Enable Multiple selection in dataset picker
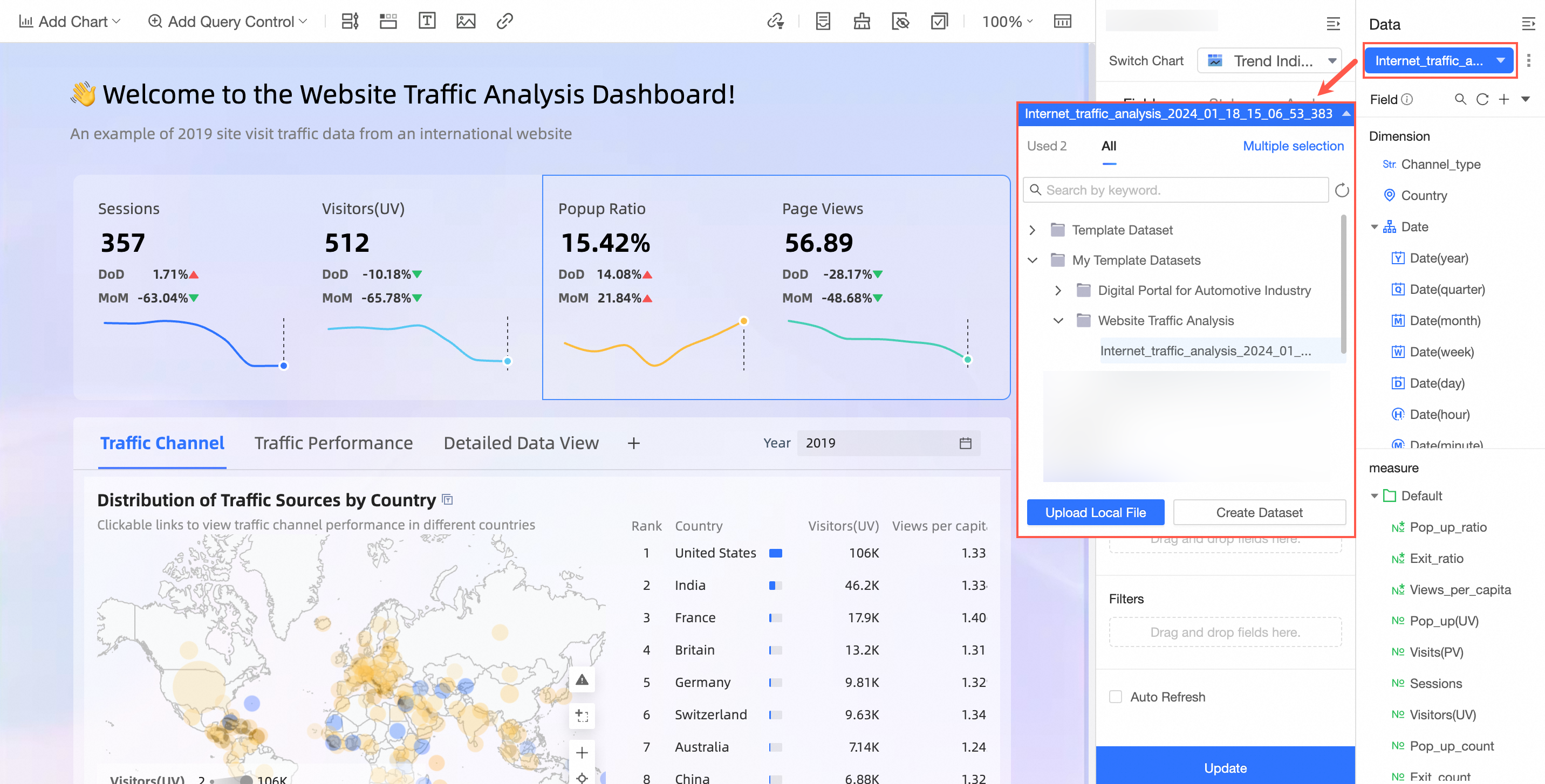The image size is (1545, 784). tap(1293, 146)
